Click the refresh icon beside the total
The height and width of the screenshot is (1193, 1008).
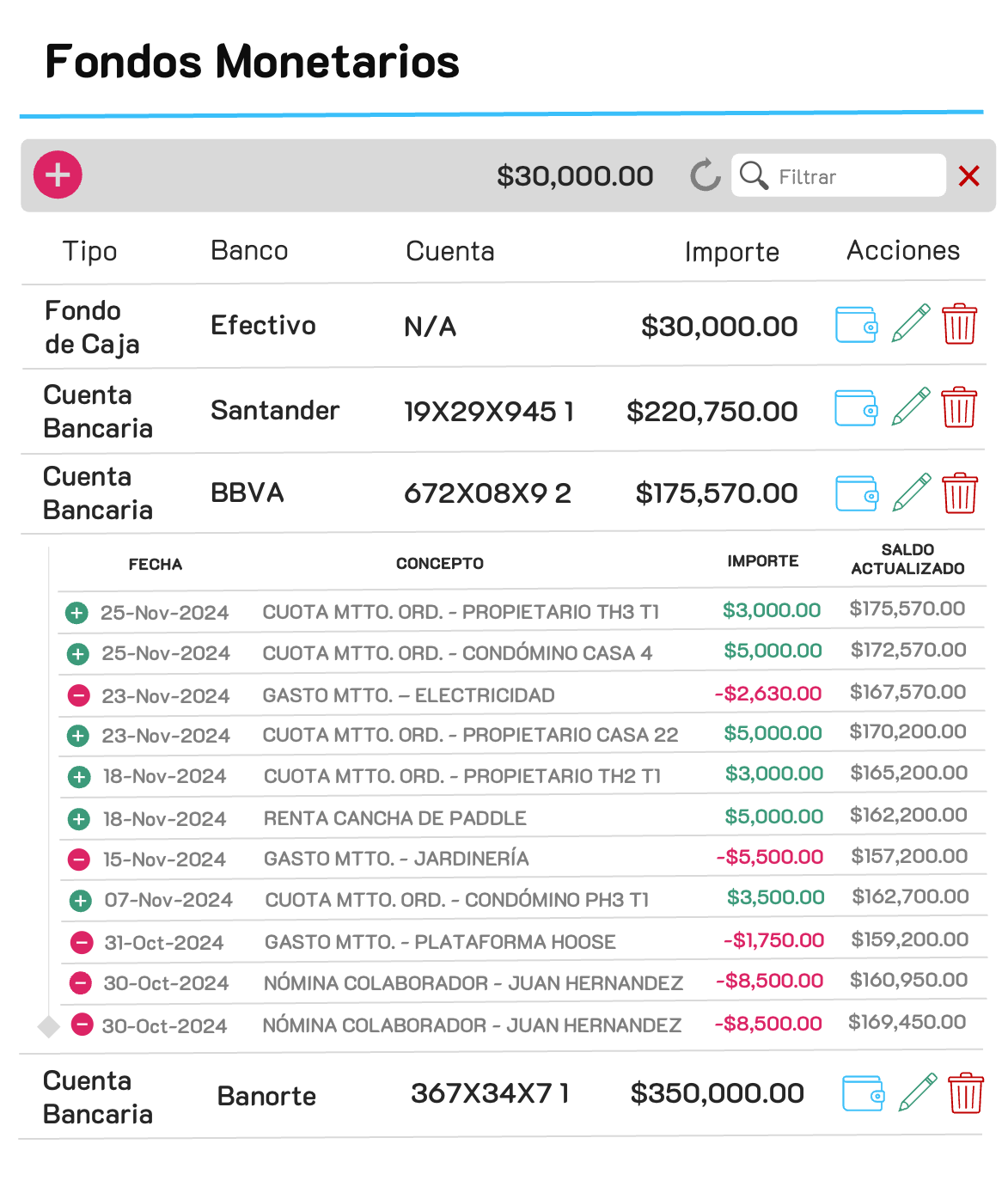coord(705,175)
